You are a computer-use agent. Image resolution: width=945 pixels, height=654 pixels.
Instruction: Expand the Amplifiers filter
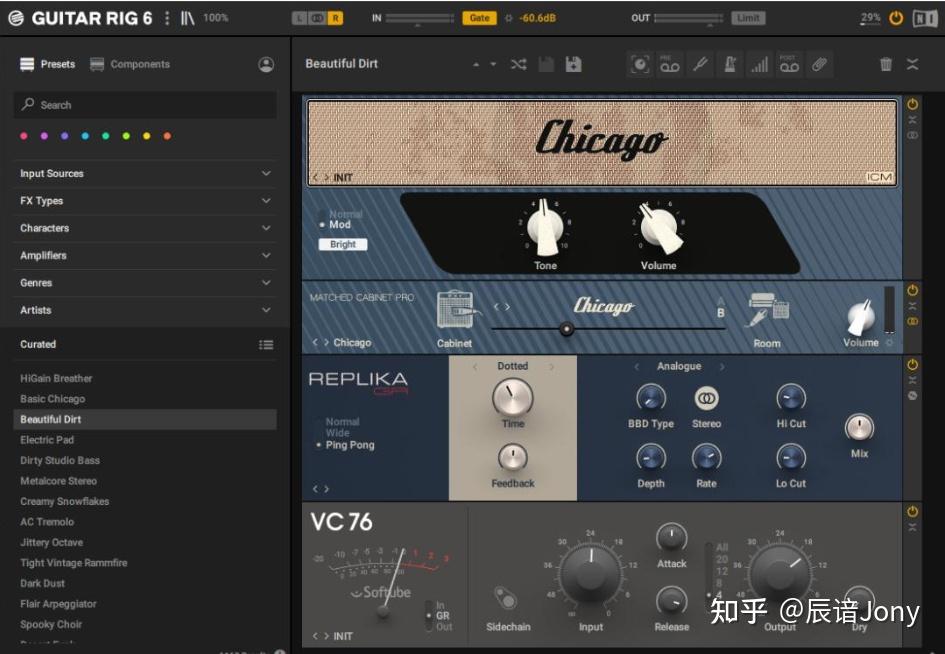point(145,256)
